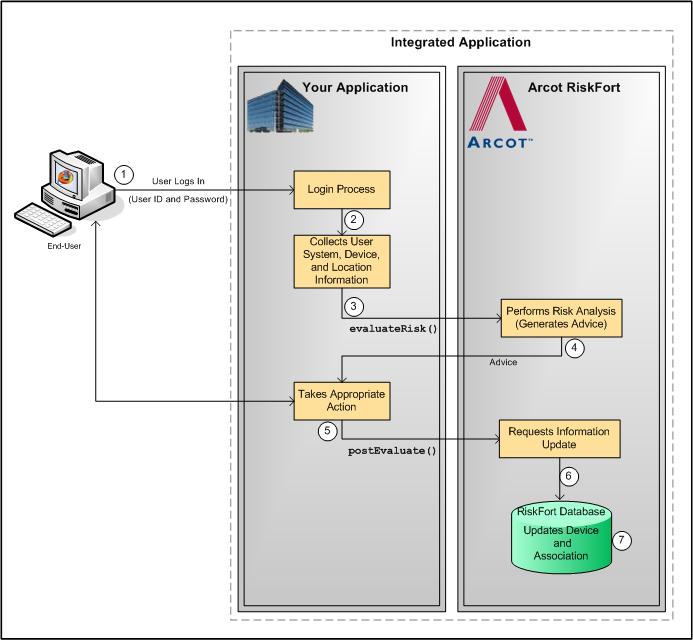Screen dimensions: 693x640
Task: Click the Integrated Application title
Action: click(x=461, y=42)
